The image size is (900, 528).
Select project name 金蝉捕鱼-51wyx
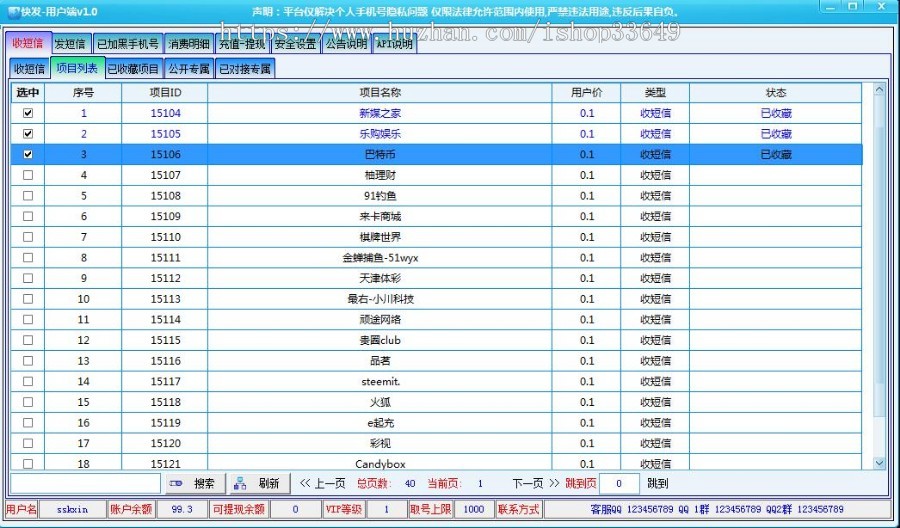tap(380, 258)
